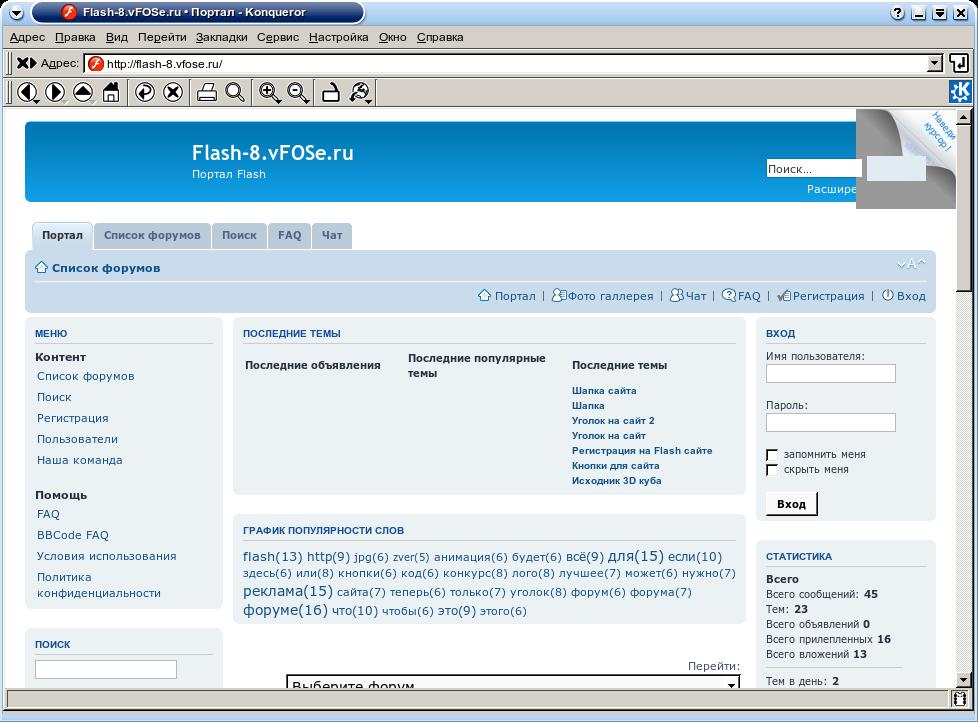The height and width of the screenshot is (722, 978).
Task: Click the "Имя пользователя" input field
Action: click(x=830, y=374)
